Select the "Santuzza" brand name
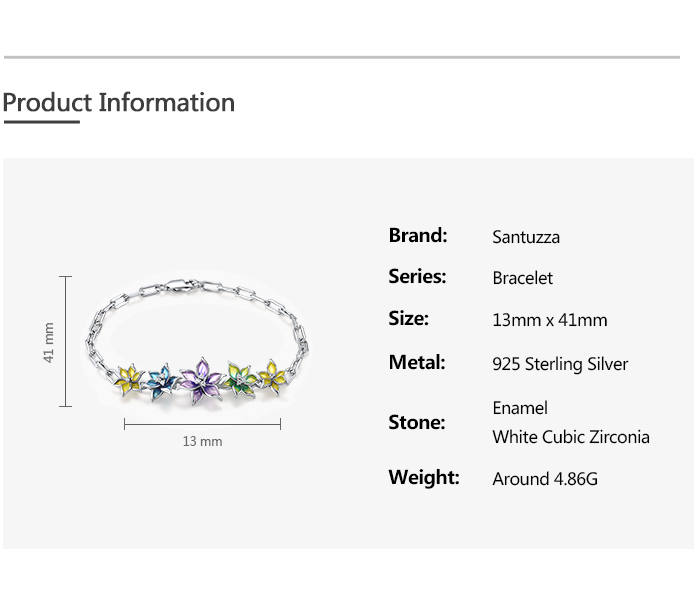The width and height of the screenshot is (700, 610). pos(526,237)
